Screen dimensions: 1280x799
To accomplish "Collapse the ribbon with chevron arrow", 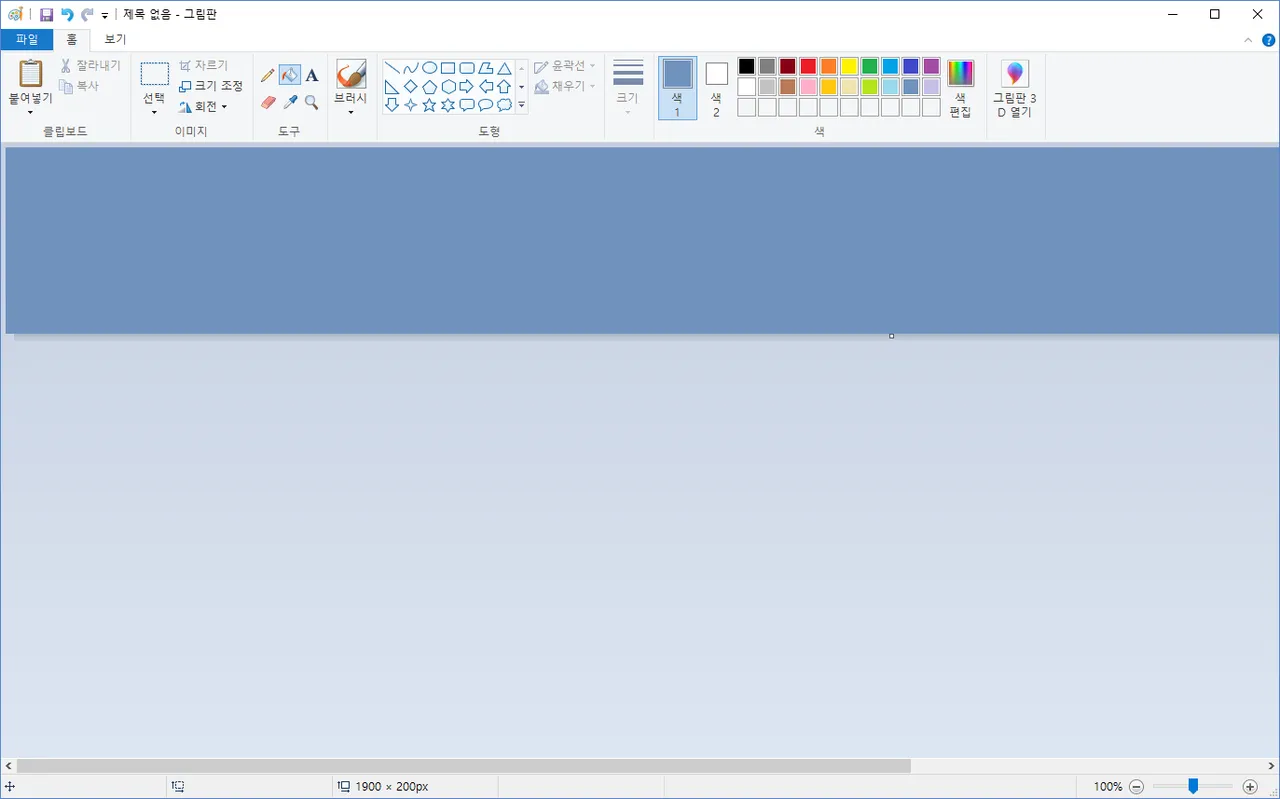I will (1248, 40).
